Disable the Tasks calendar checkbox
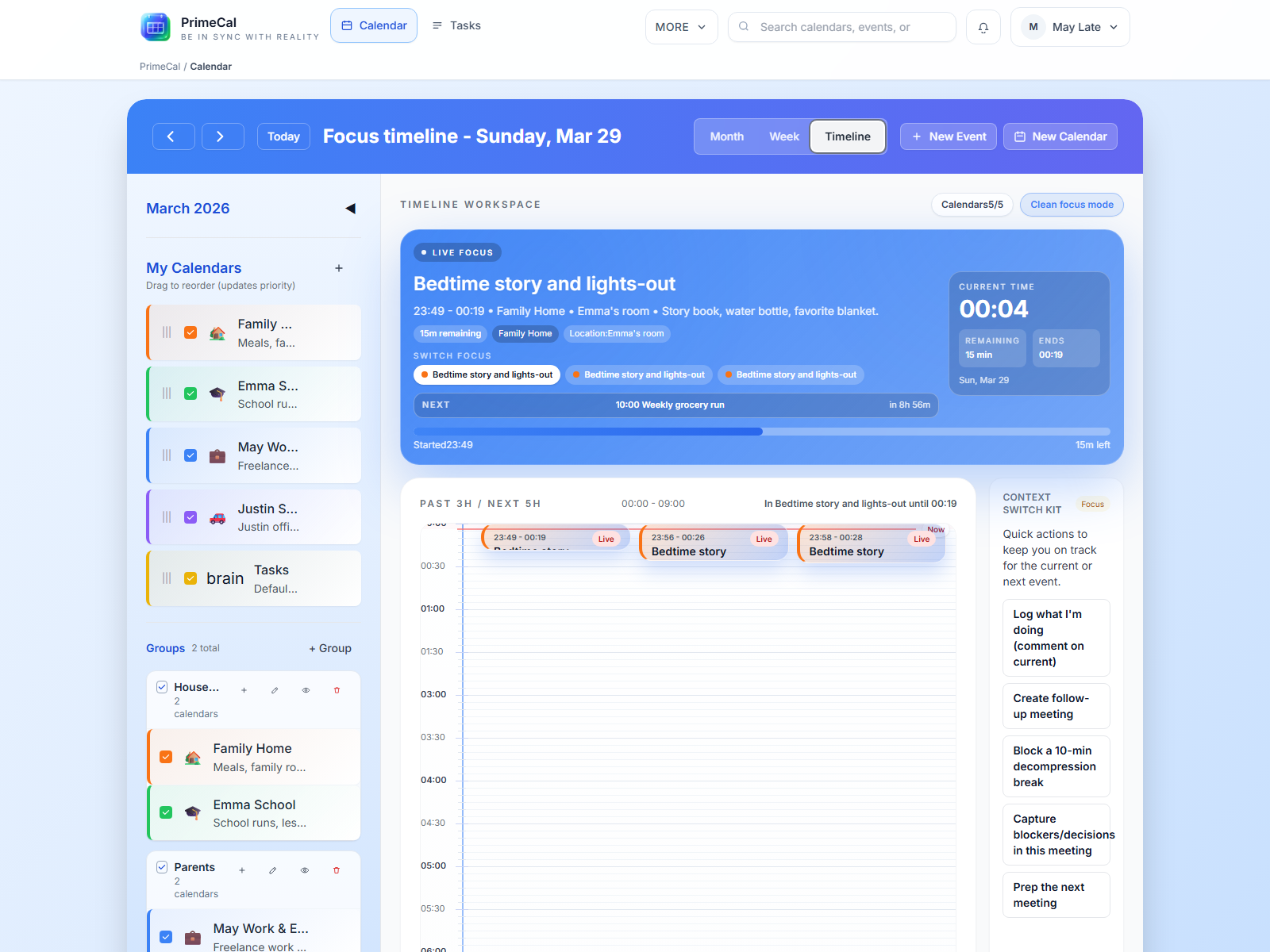Image resolution: width=1270 pixels, height=952 pixels. (x=190, y=578)
